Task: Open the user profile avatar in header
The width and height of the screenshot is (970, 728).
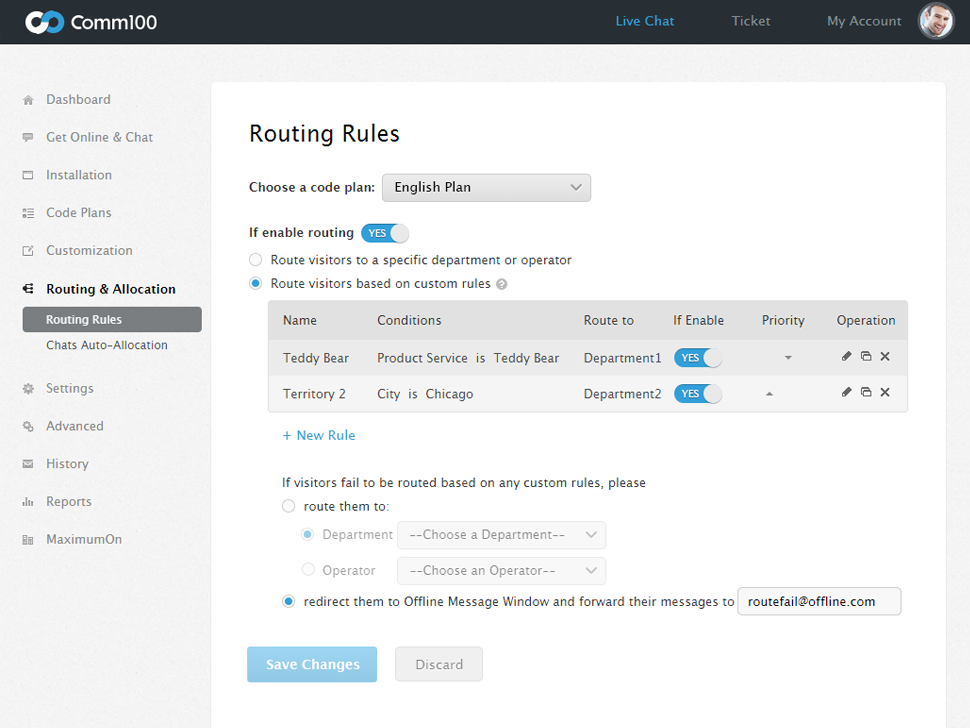Action: click(936, 21)
